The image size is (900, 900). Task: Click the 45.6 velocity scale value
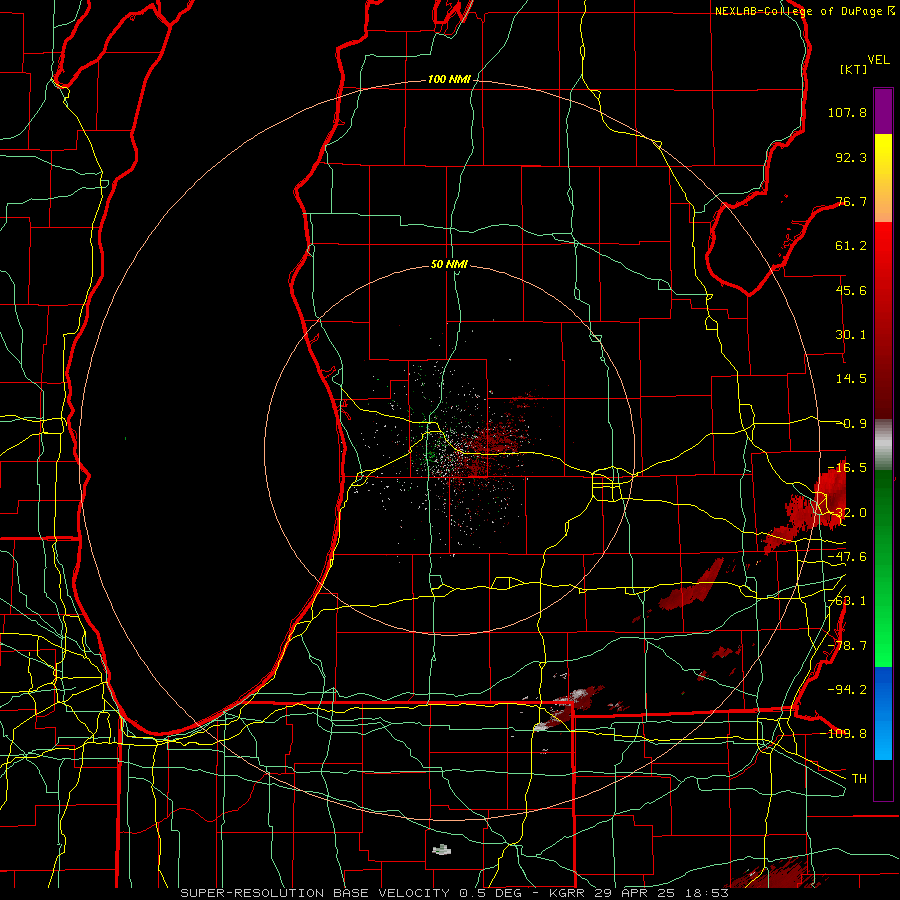pyautogui.click(x=851, y=290)
